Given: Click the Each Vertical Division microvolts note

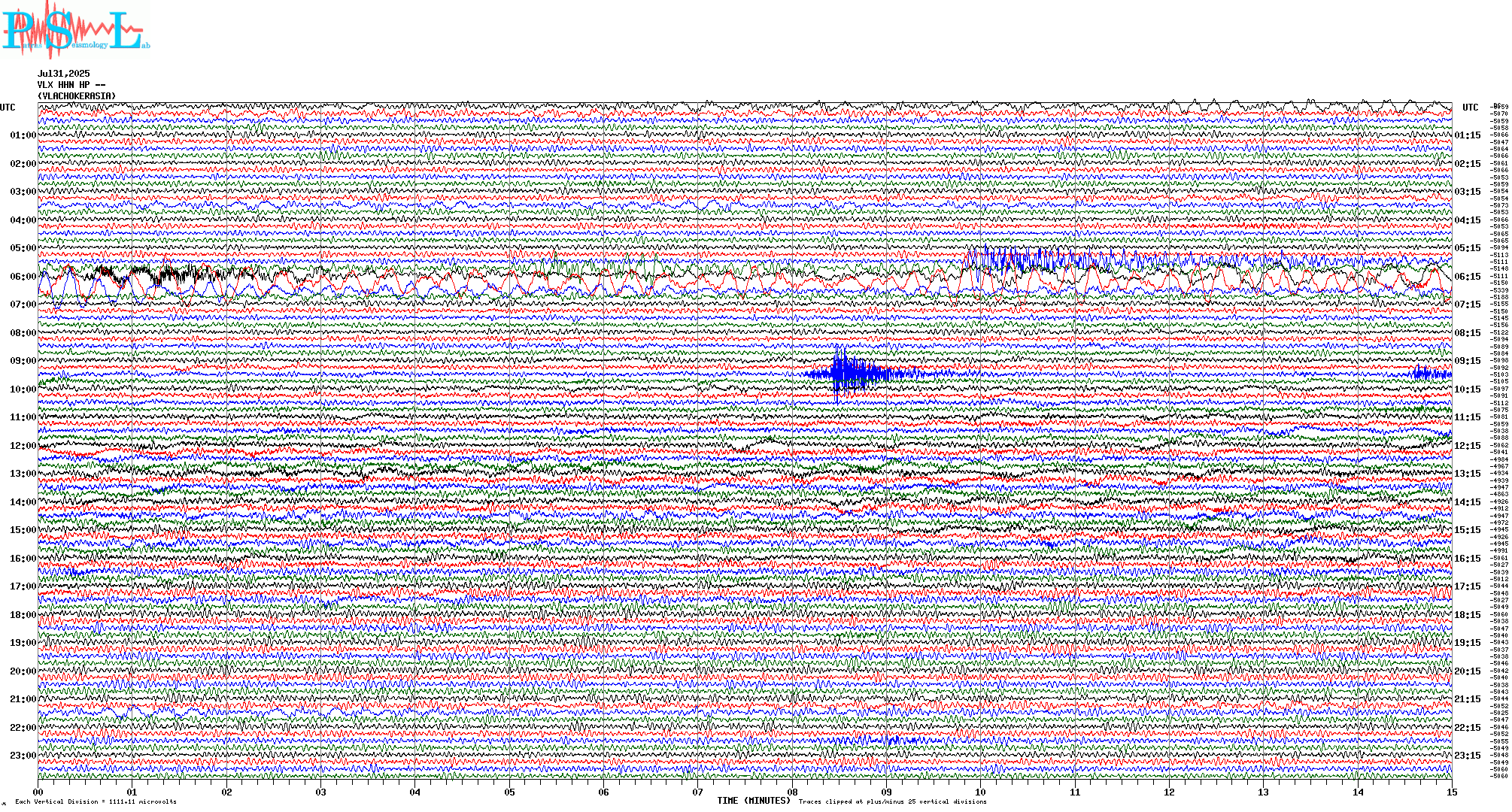Looking at the screenshot, I should (x=96, y=801).
